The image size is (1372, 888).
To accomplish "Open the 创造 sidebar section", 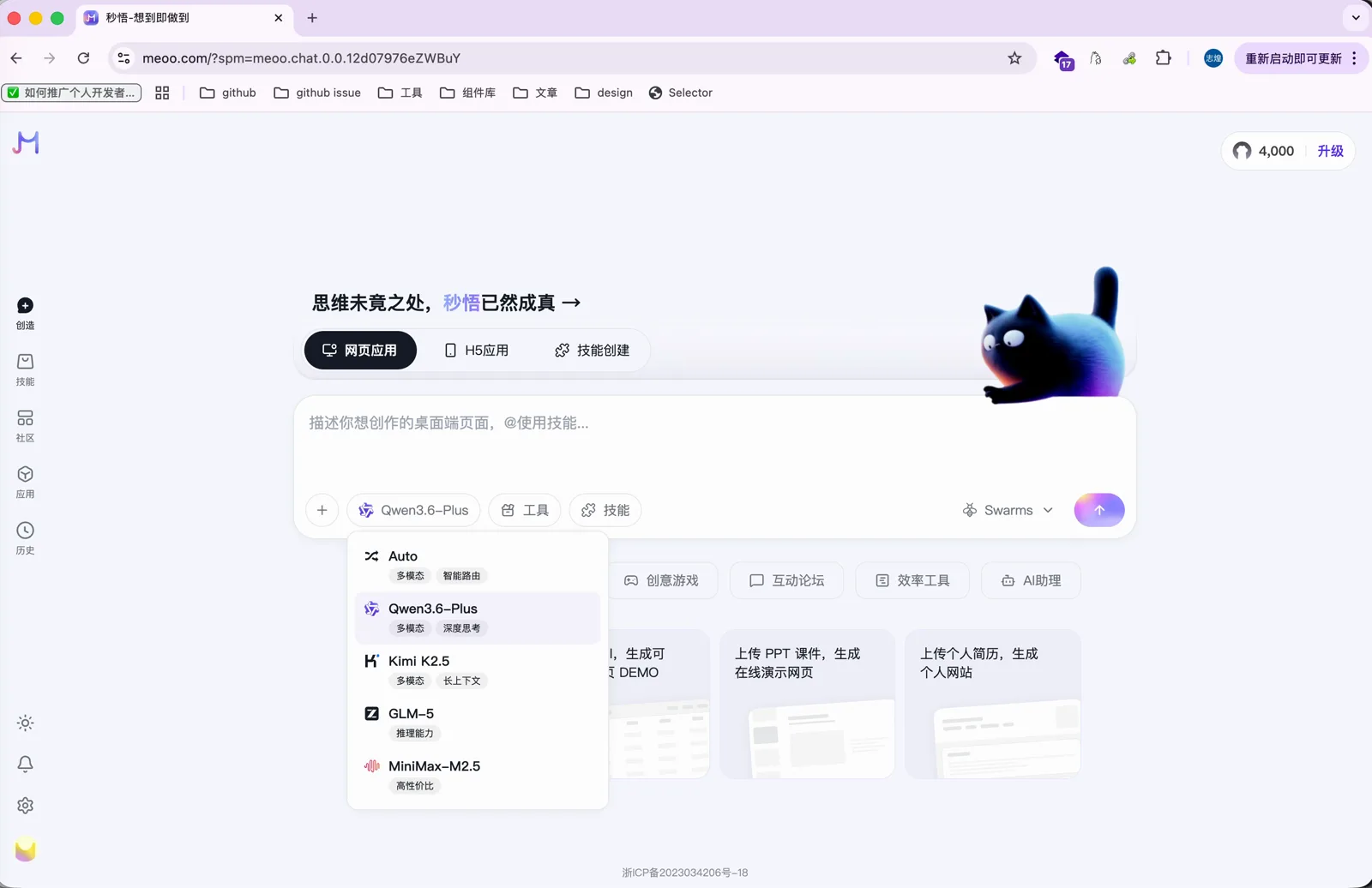I will (26, 314).
